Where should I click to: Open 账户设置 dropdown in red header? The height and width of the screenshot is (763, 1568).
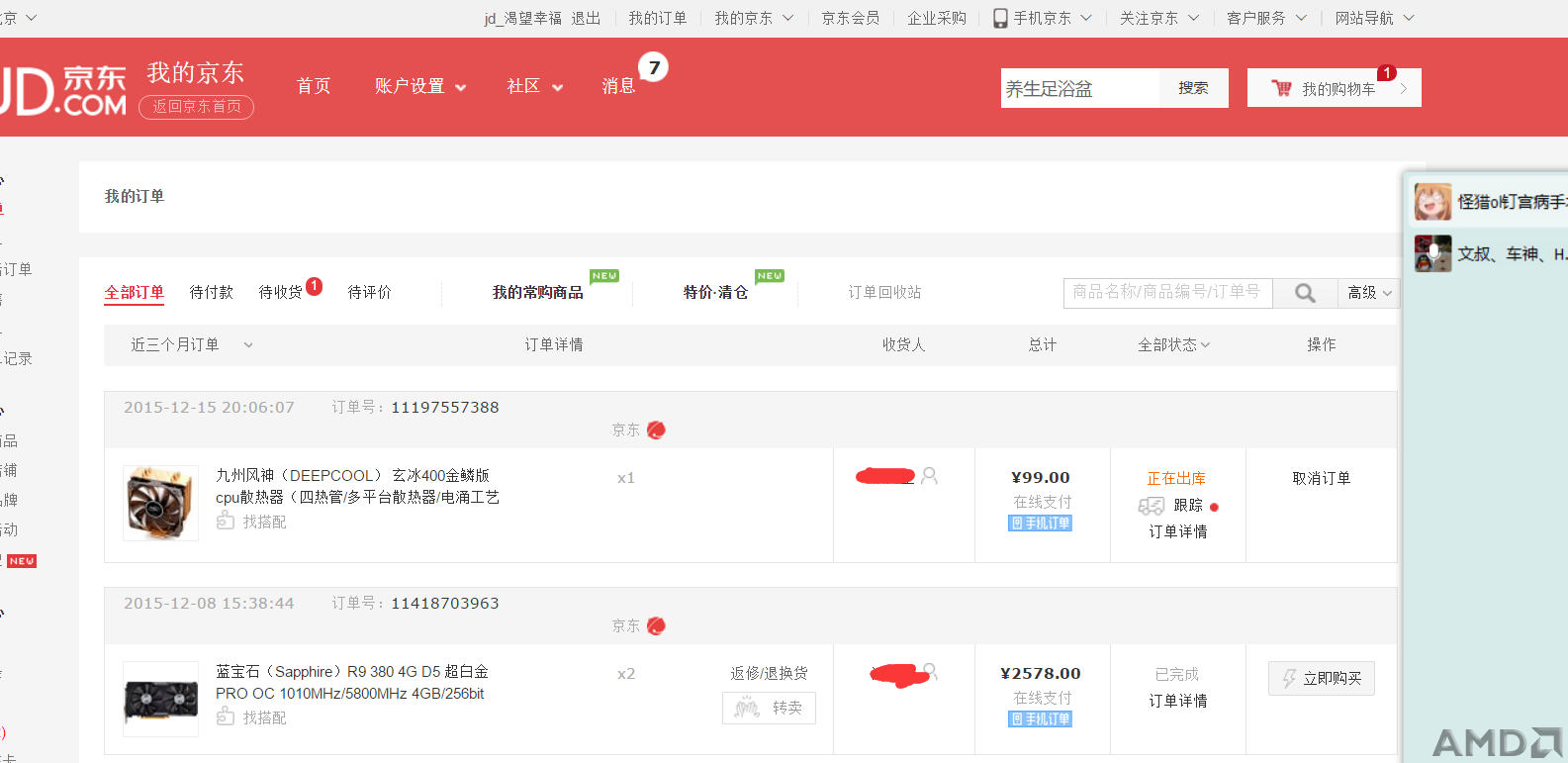(420, 86)
